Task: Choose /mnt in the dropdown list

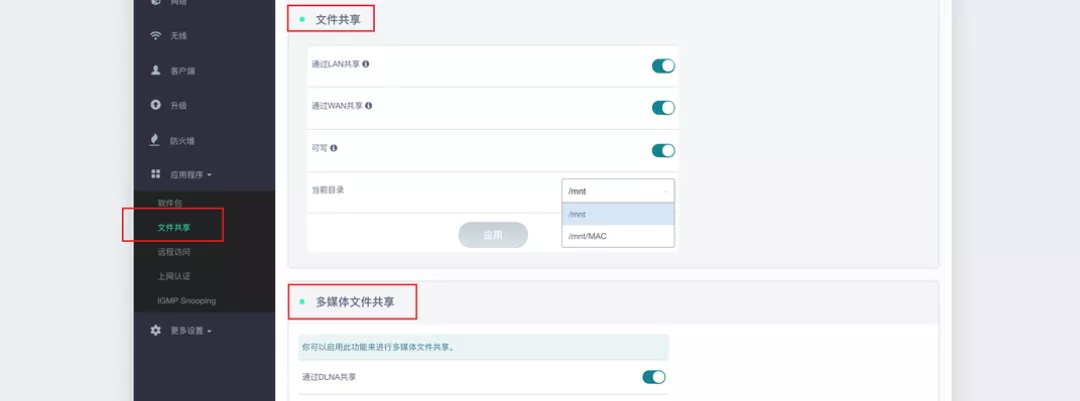Action: coord(618,214)
